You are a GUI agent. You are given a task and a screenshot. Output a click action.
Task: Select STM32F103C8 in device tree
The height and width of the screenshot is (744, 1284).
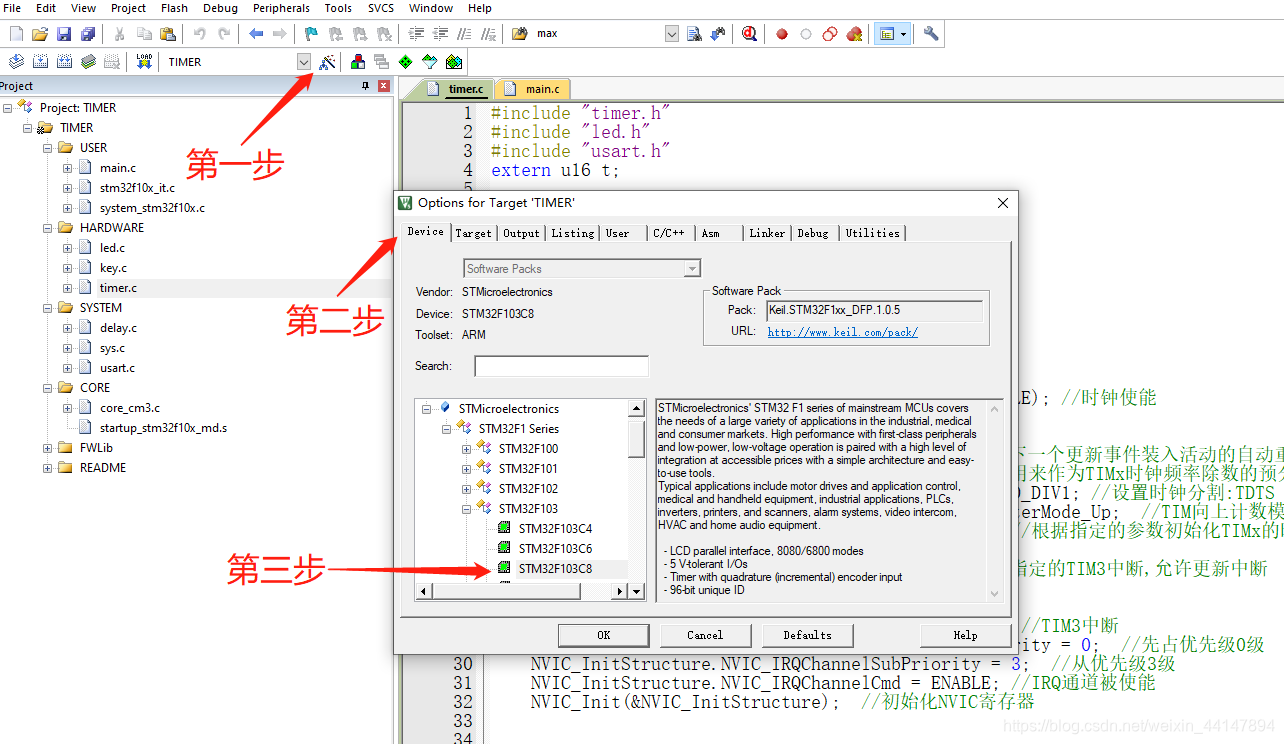555,569
